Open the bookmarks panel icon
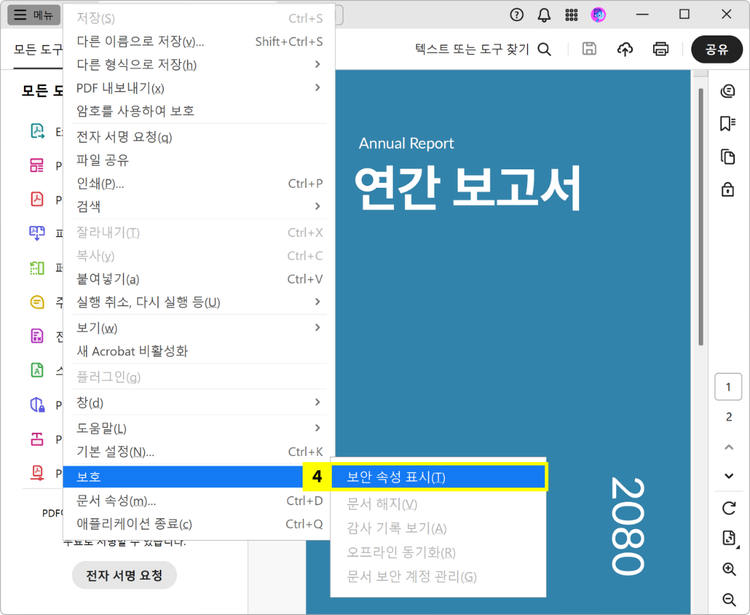This screenshot has width=750, height=615. point(728,123)
